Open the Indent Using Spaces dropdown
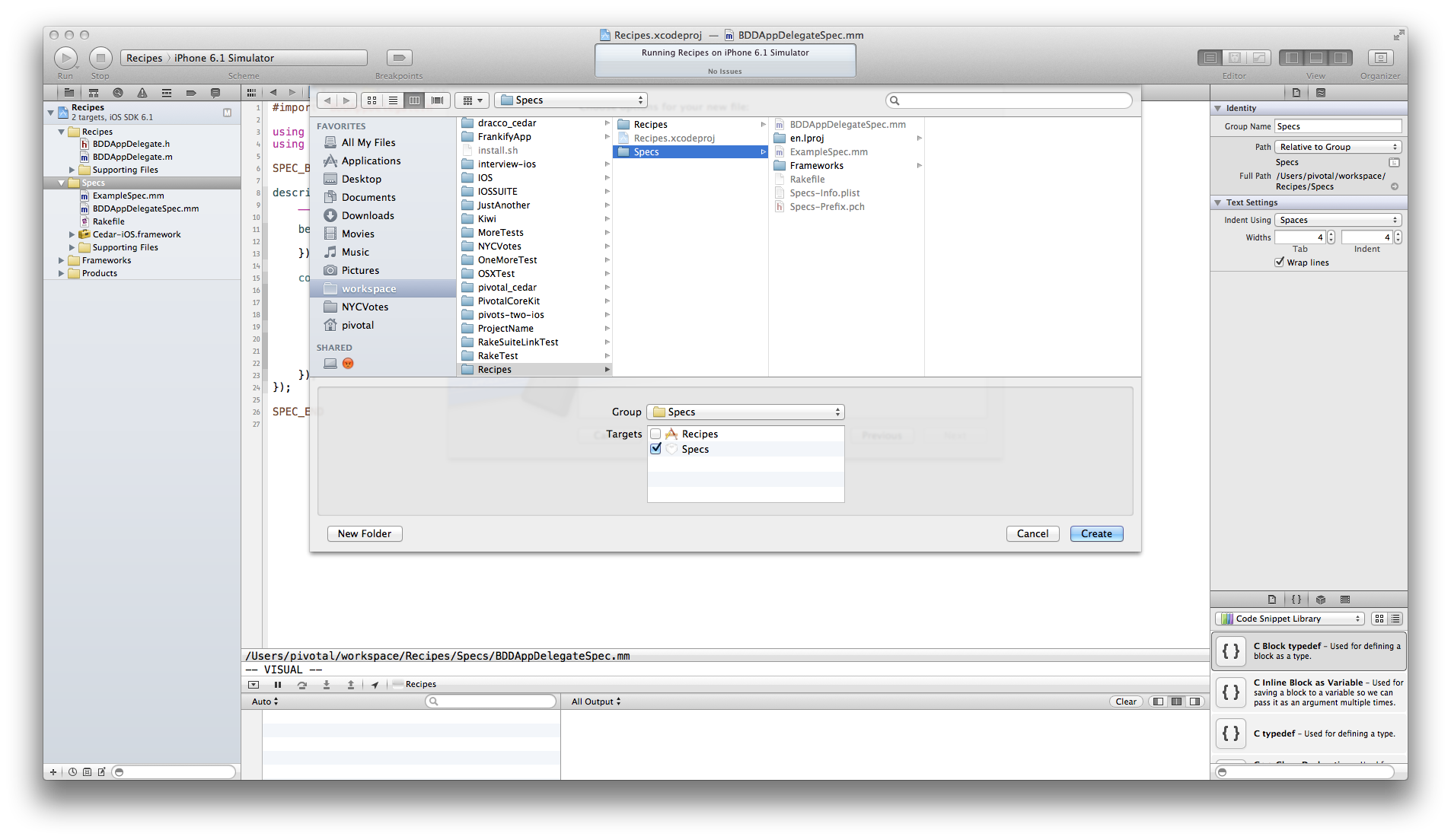 pos(1338,221)
